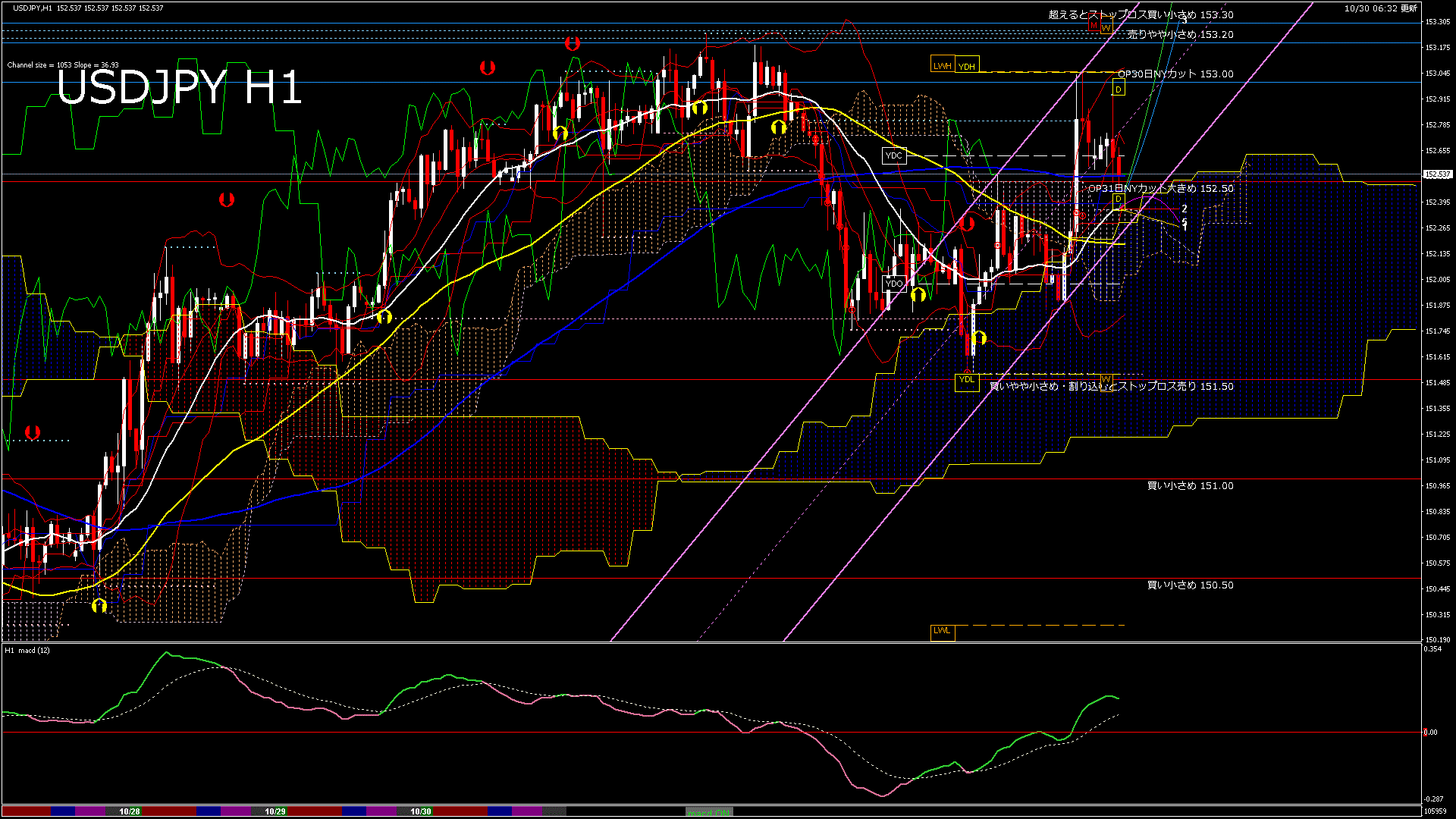Click the yellow D marker below 153.00
The image size is (1456, 819).
[1119, 89]
